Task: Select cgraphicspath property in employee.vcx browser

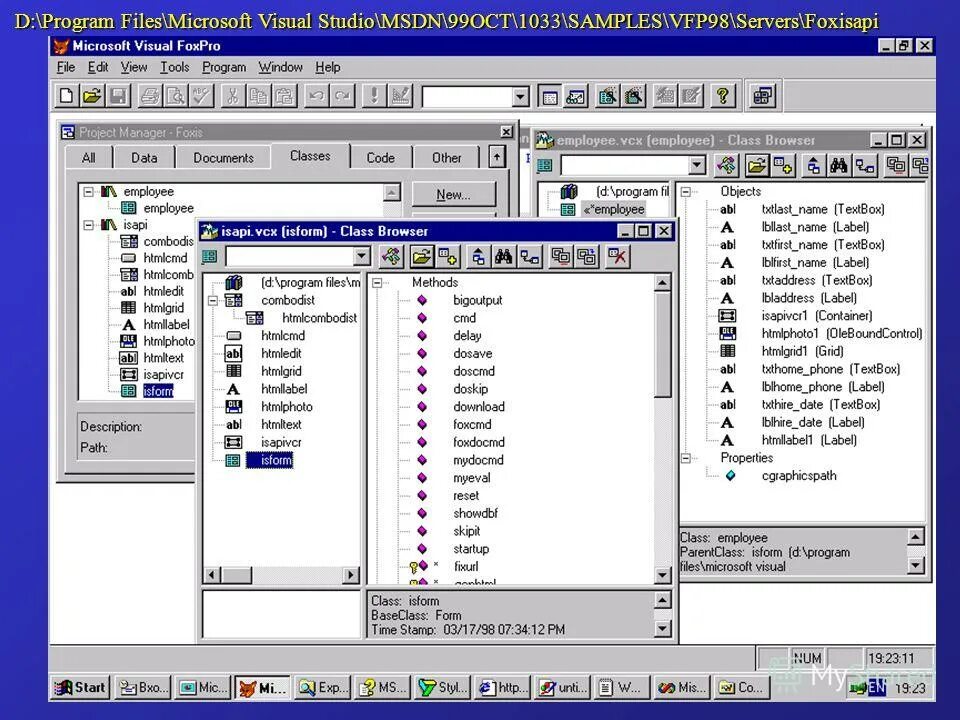Action: click(x=798, y=476)
